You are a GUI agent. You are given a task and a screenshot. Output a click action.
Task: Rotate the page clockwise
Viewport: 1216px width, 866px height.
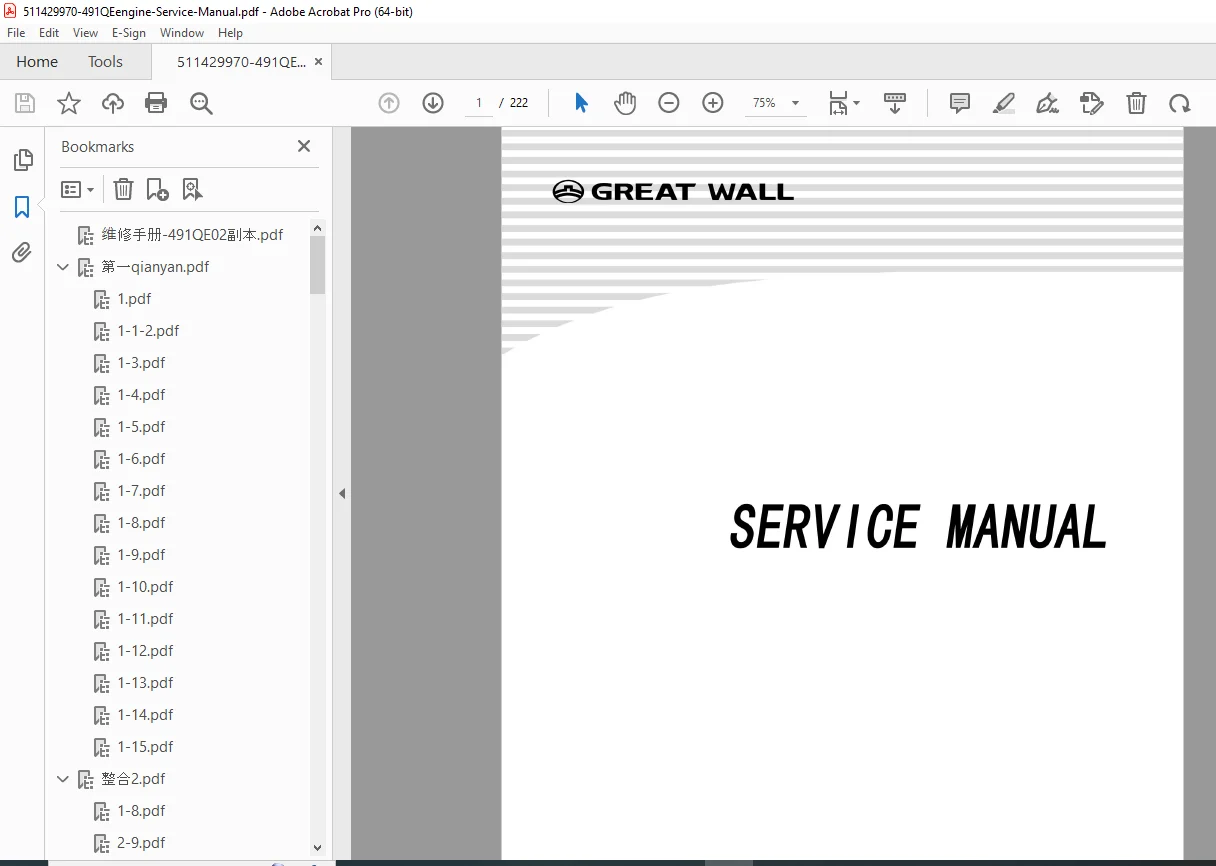[x=1180, y=103]
